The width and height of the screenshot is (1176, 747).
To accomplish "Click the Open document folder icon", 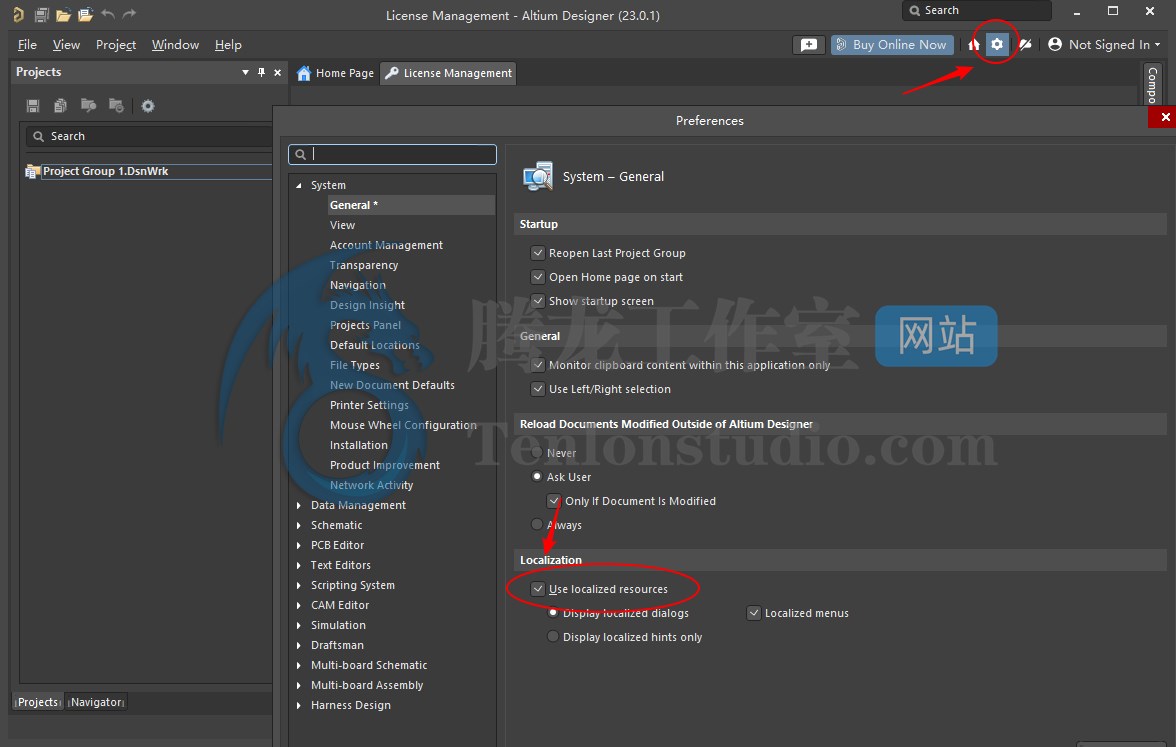I will (x=64, y=14).
